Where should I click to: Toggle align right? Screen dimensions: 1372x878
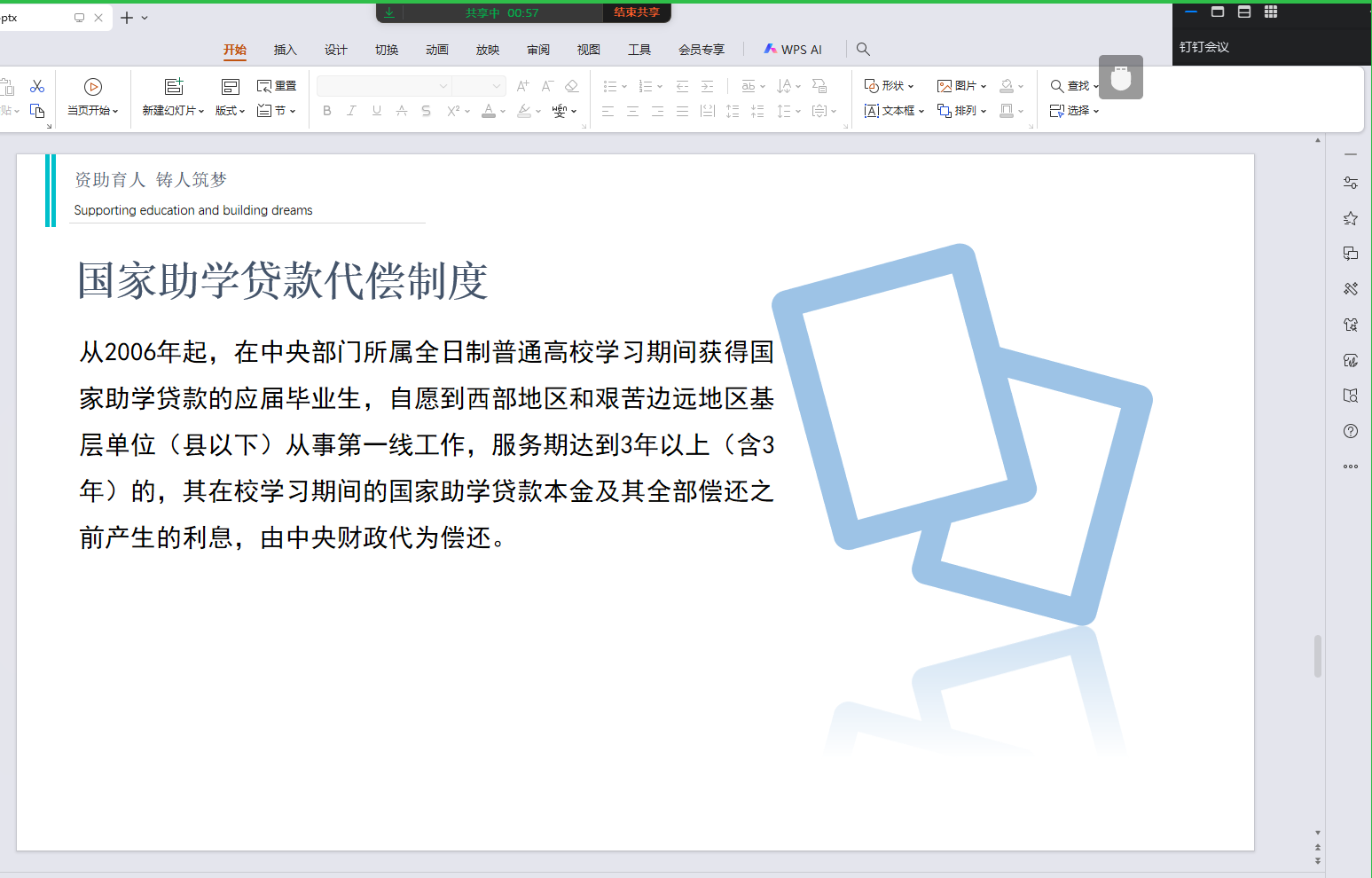(x=657, y=111)
